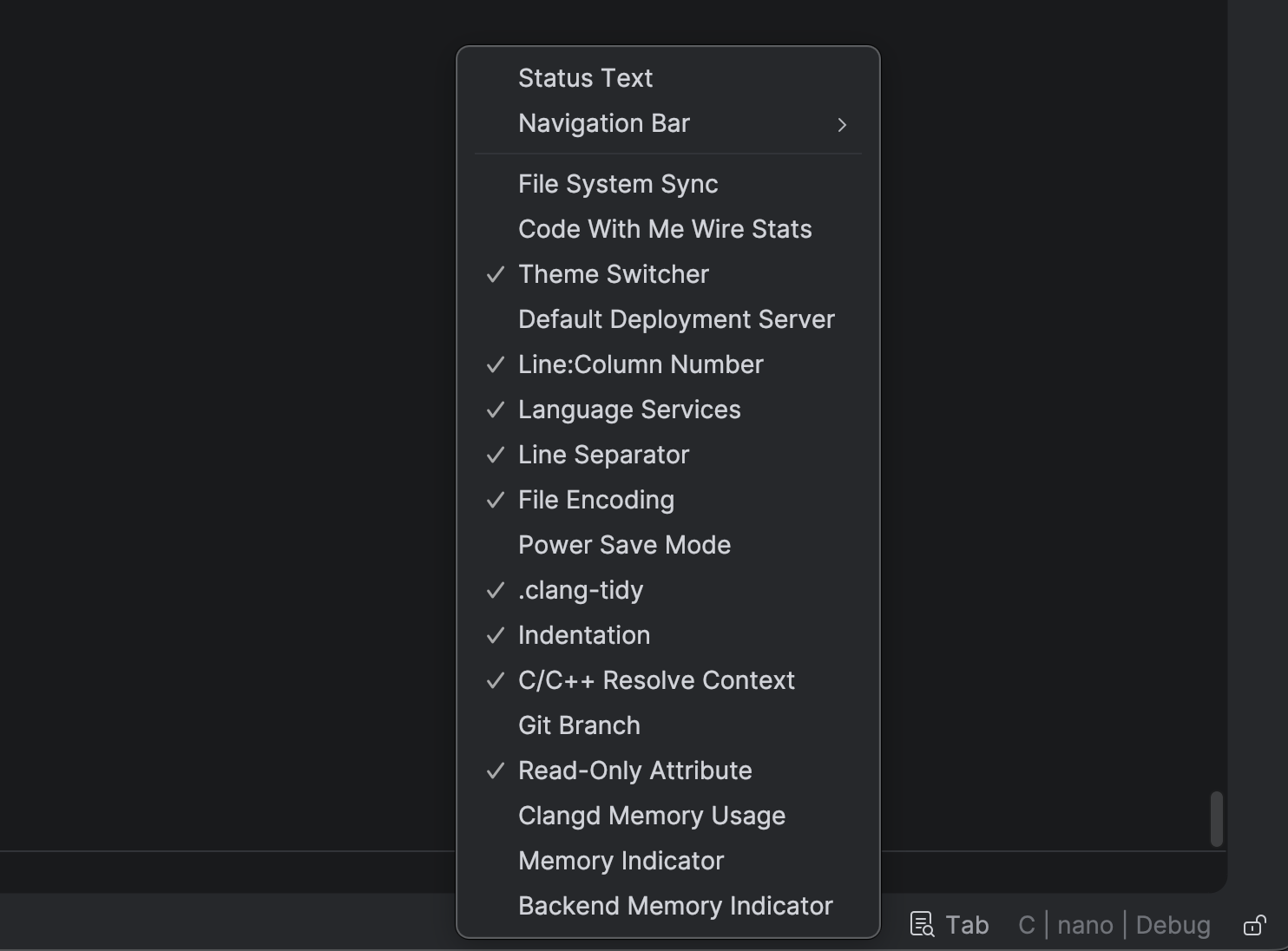Uncheck Line Separator widget
Screen dimensions: 1288x951
668,455
